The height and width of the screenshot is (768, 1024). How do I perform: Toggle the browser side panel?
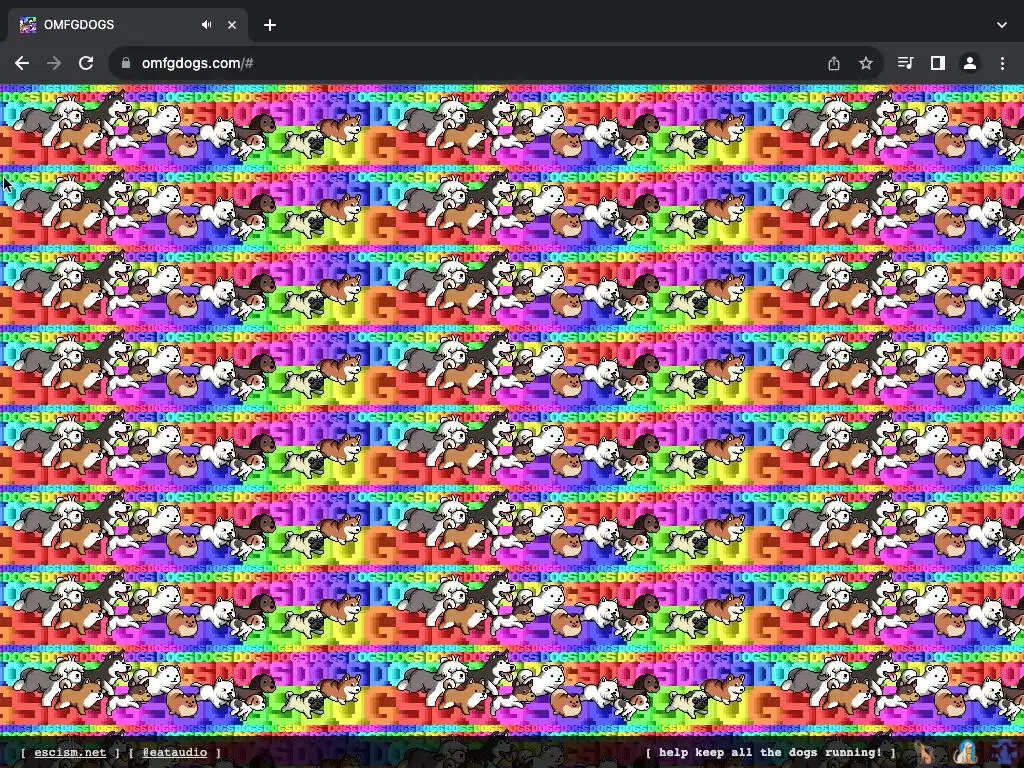click(x=938, y=63)
